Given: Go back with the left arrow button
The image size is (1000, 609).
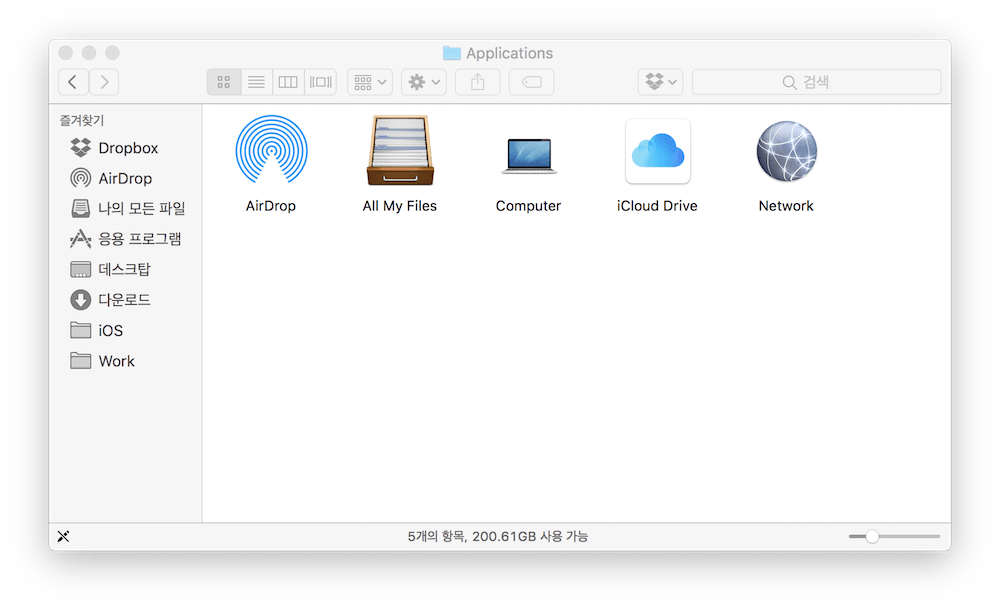Looking at the screenshot, I should pyautogui.click(x=73, y=82).
